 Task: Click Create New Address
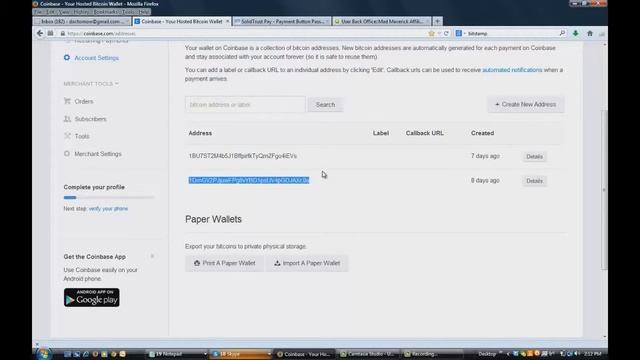click(526, 104)
